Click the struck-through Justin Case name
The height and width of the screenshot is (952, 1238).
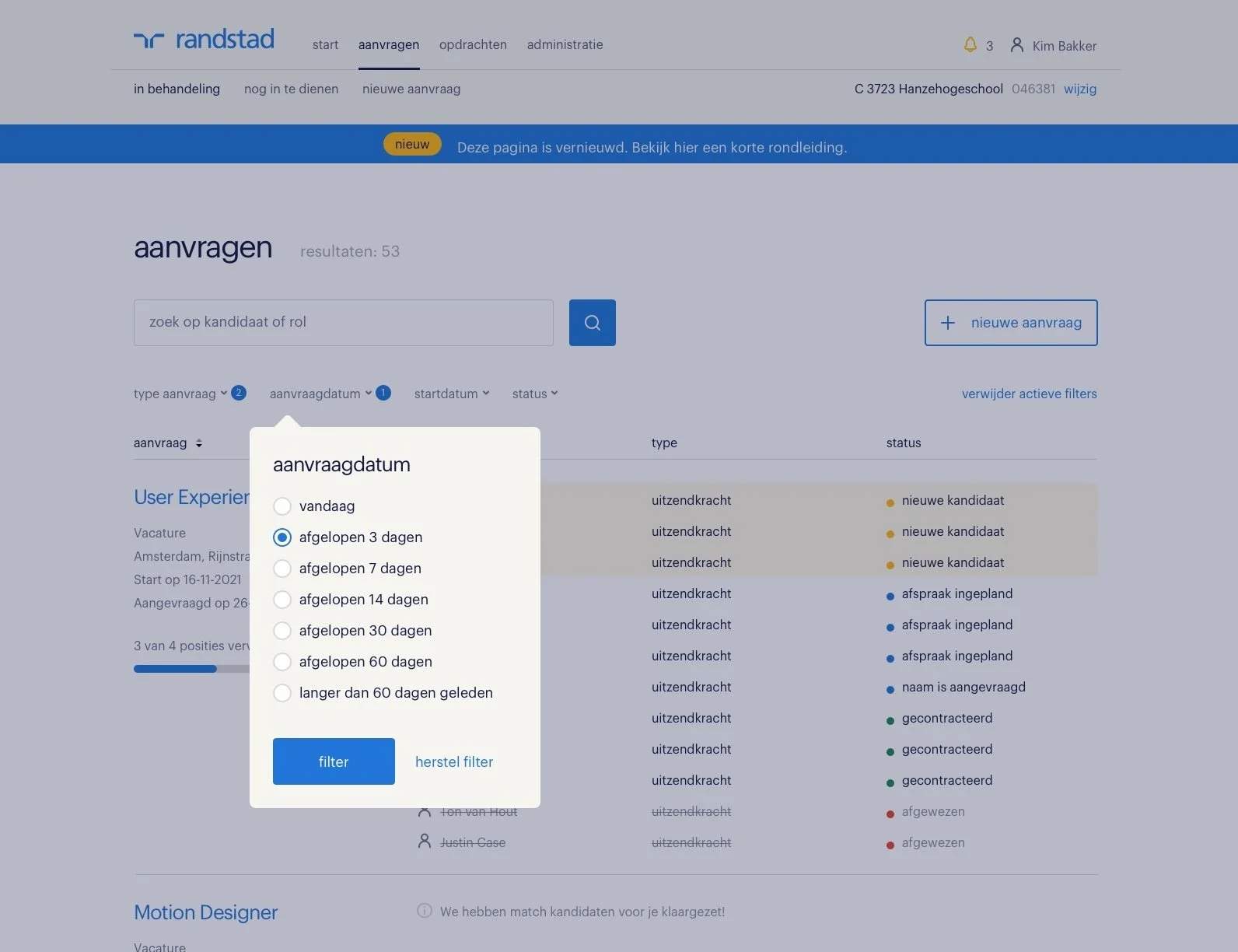(x=473, y=842)
